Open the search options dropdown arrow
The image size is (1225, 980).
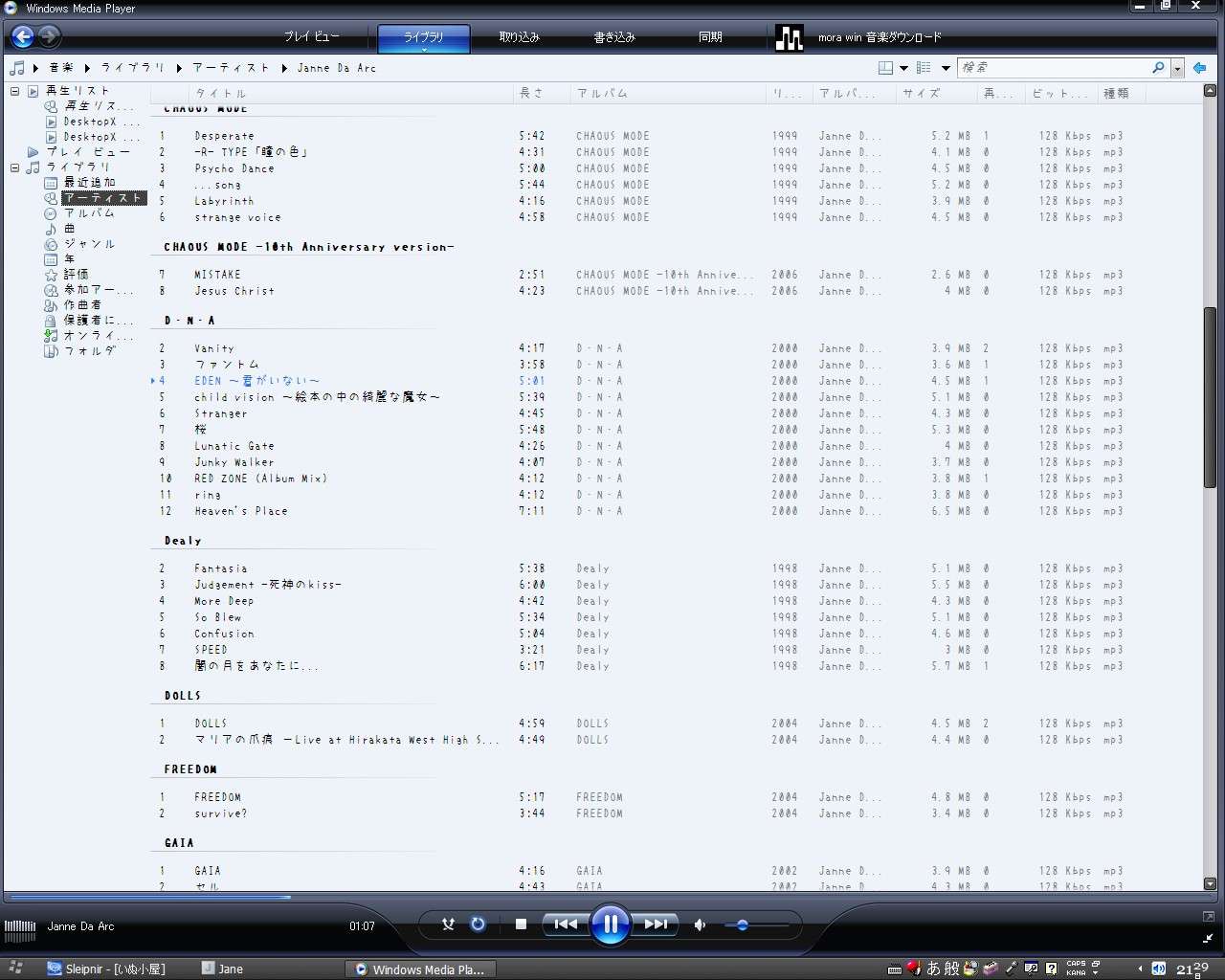point(1177,68)
